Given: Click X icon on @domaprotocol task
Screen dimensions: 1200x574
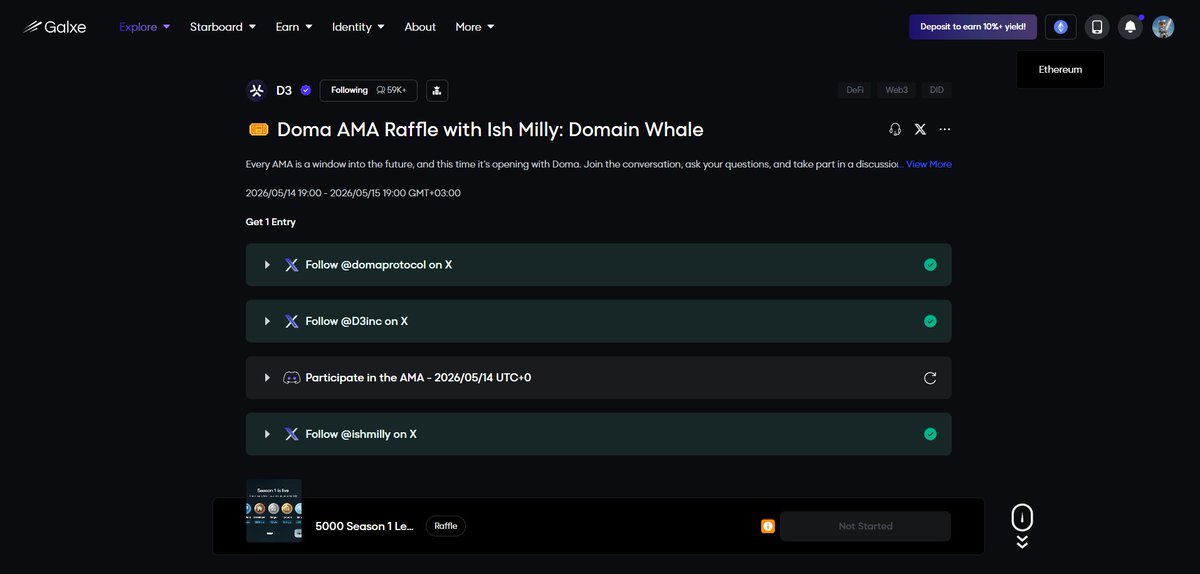Looking at the screenshot, I should click(292, 265).
